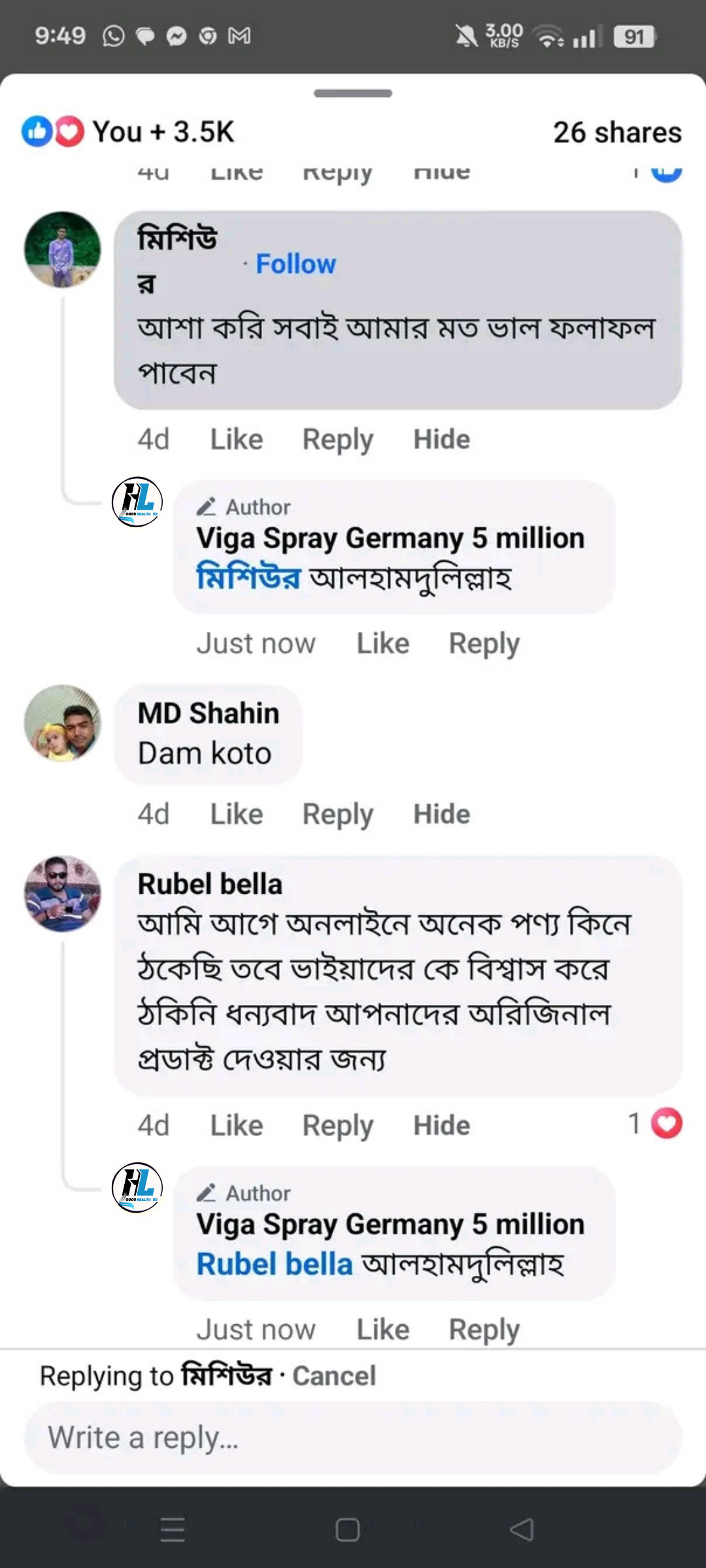The height and width of the screenshot is (1568, 706).
Task: Open the WhatsApp notification in status bar
Action: point(113,36)
